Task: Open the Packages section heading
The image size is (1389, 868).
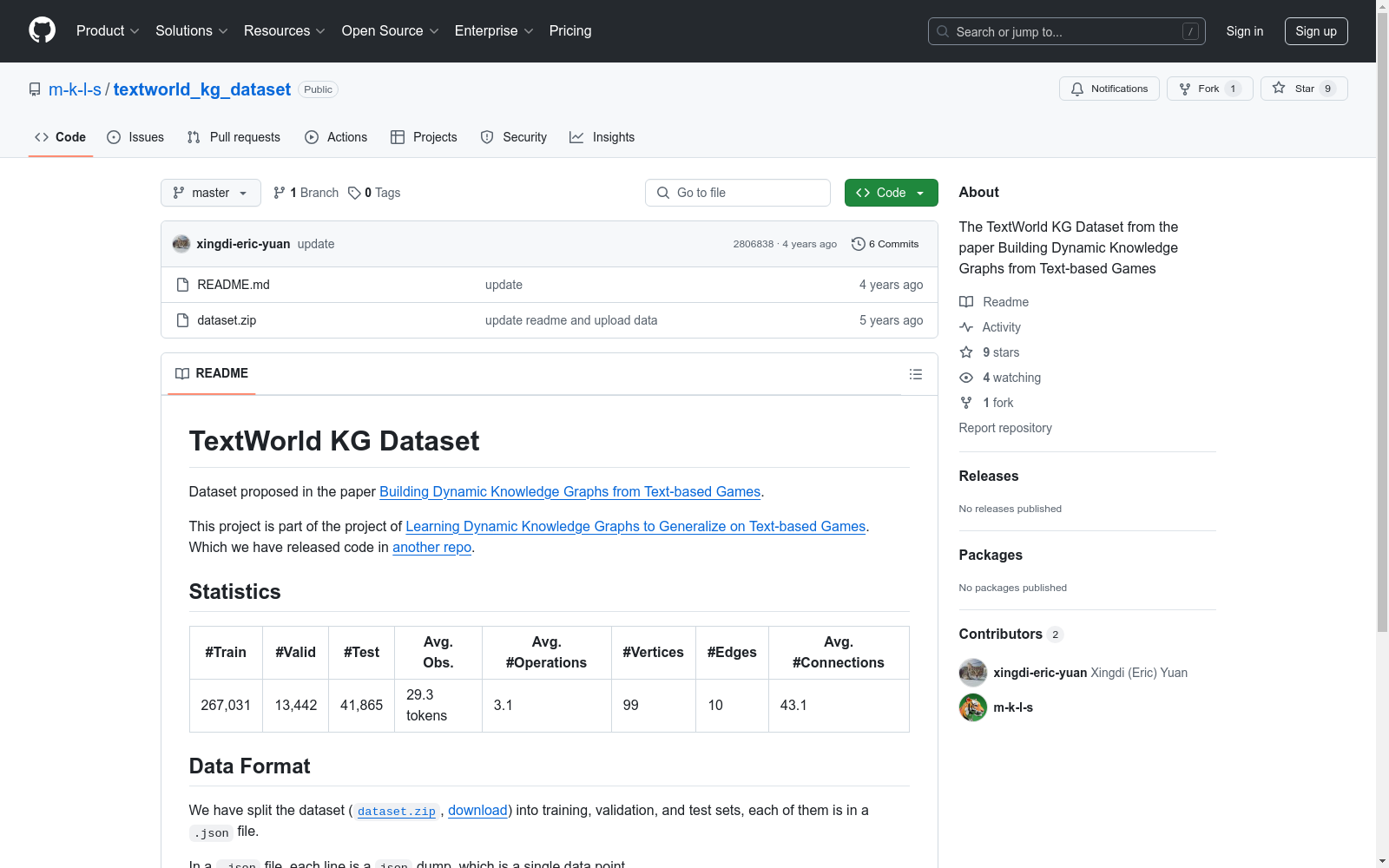Action: pyautogui.click(x=991, y=555)
